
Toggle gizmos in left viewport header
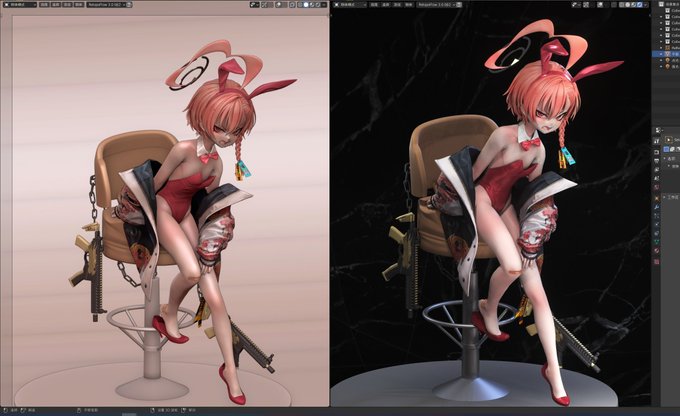[x=264, y=4]
